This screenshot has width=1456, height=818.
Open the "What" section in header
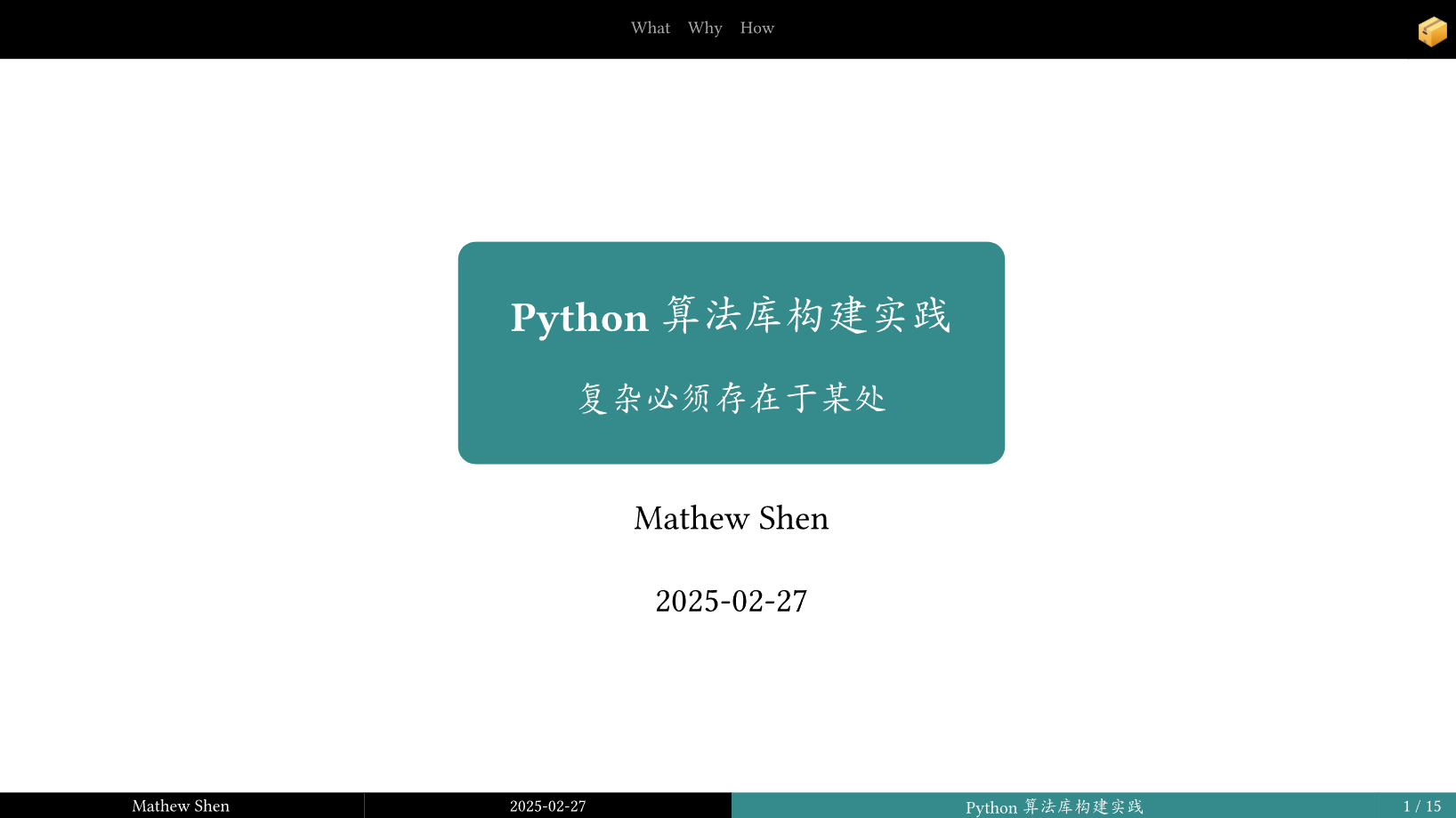(650, 28)
